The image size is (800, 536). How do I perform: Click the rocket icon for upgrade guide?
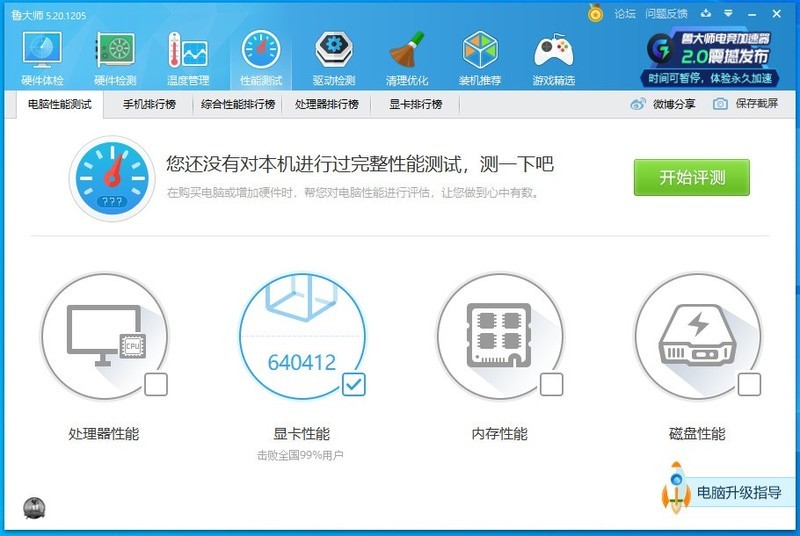click(x=676, y=488)
